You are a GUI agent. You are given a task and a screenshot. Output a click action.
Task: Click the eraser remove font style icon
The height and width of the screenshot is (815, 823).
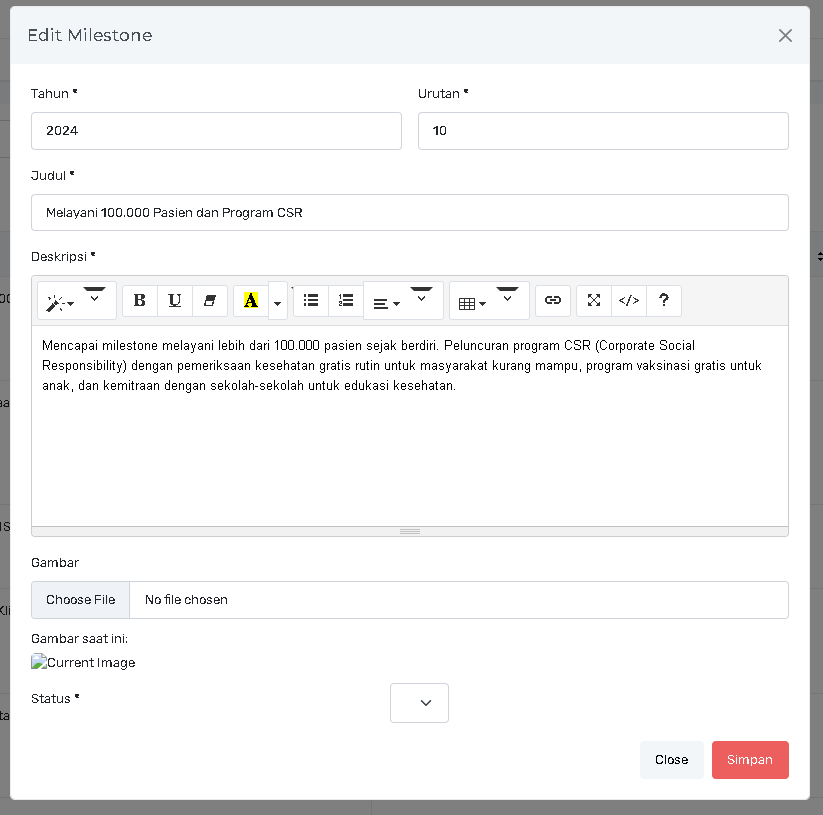pyautogui.click(x=210, y=301)
